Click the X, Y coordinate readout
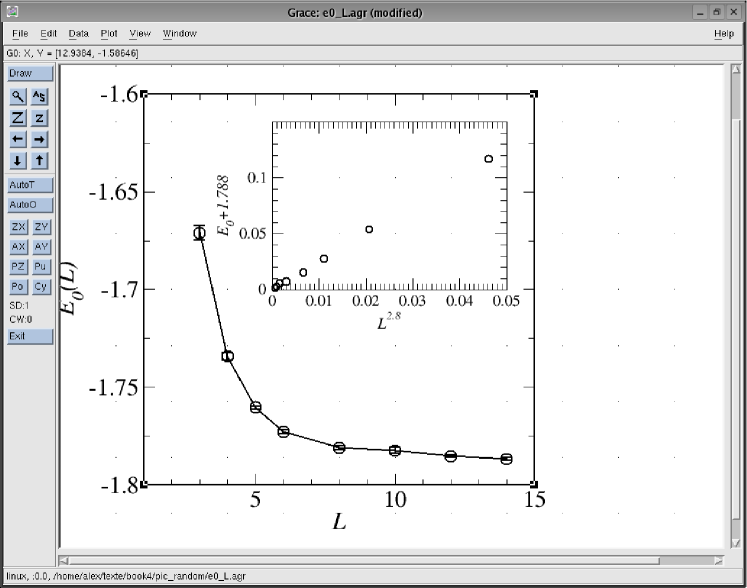Screen dimensions: 747x588 tap(72, 53)
